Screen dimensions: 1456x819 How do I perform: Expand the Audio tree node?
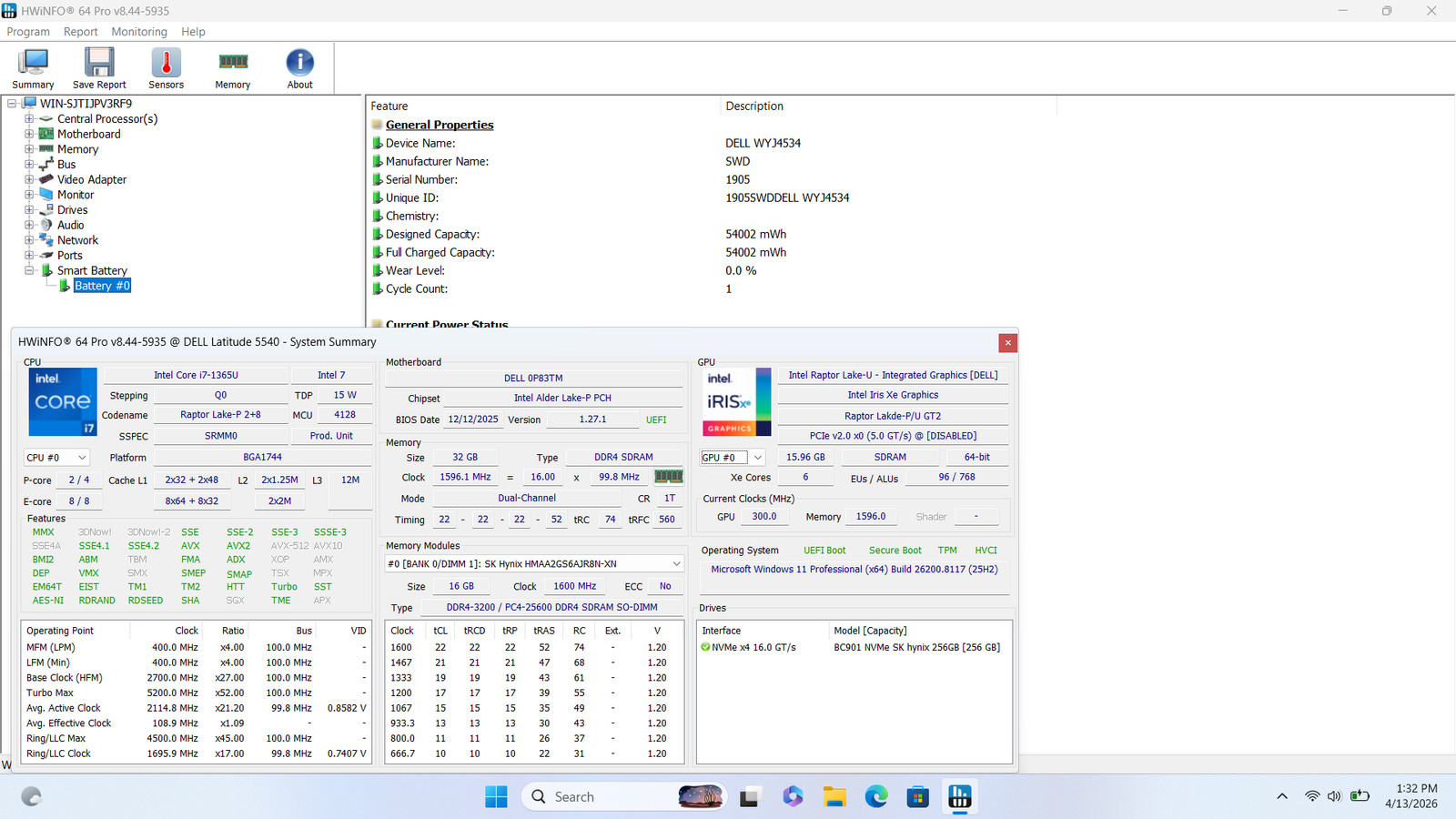click(x=29, y=225)
